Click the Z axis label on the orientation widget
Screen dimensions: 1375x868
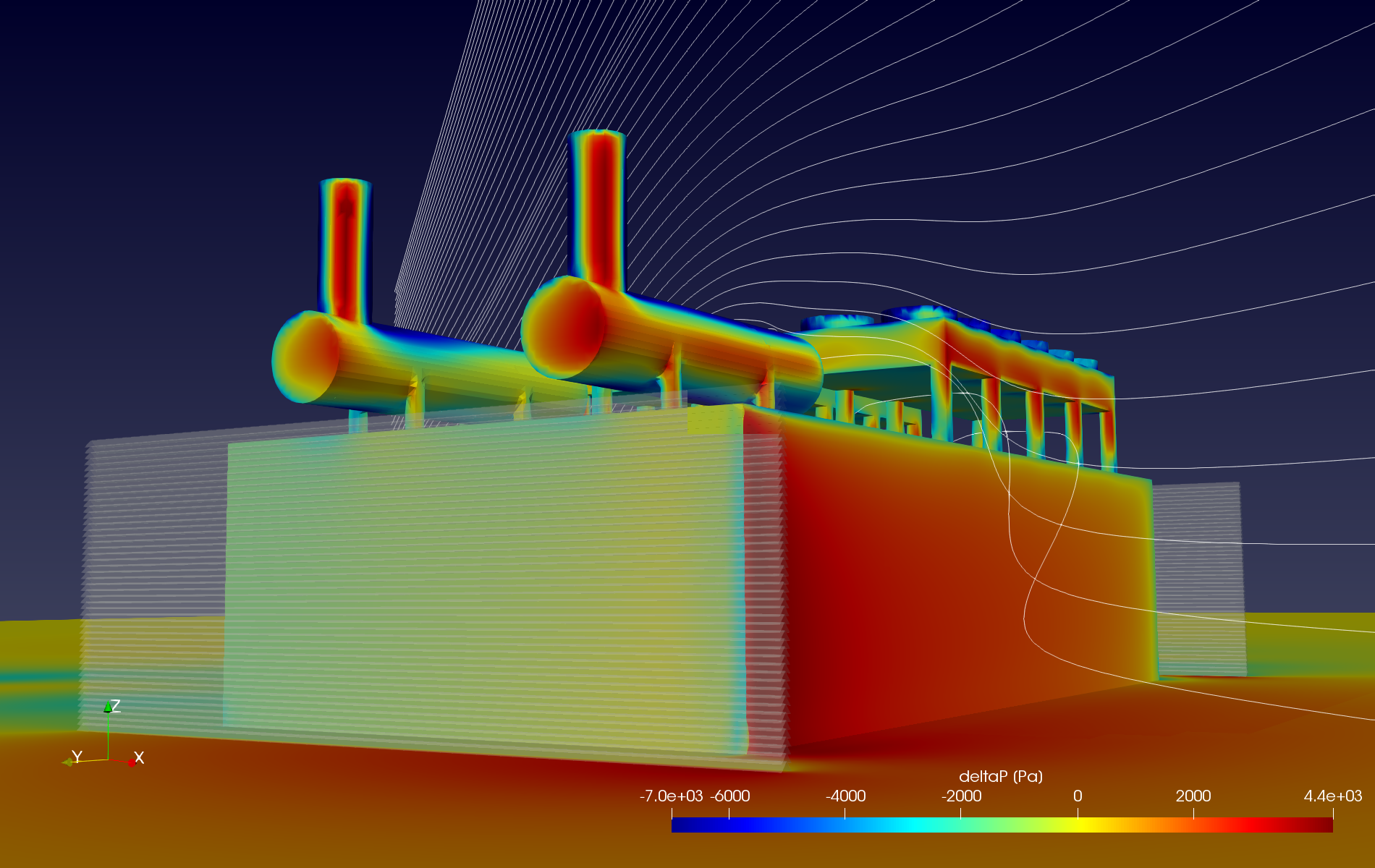pos(115,706)
